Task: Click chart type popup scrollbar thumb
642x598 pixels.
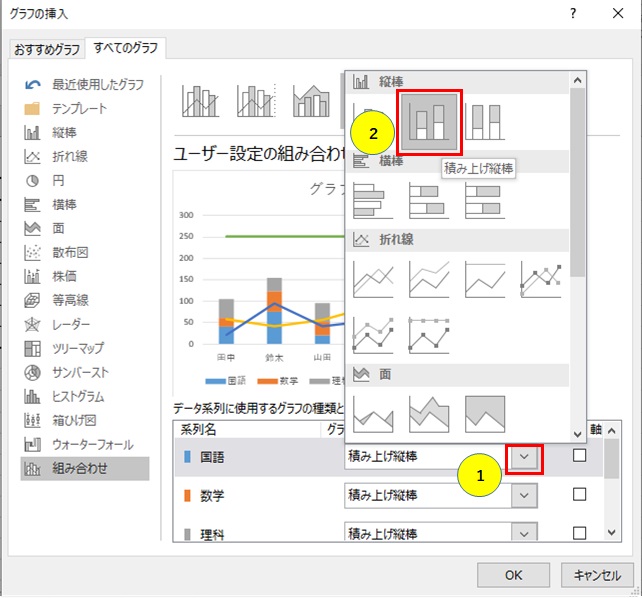Action: coord(577,182)
